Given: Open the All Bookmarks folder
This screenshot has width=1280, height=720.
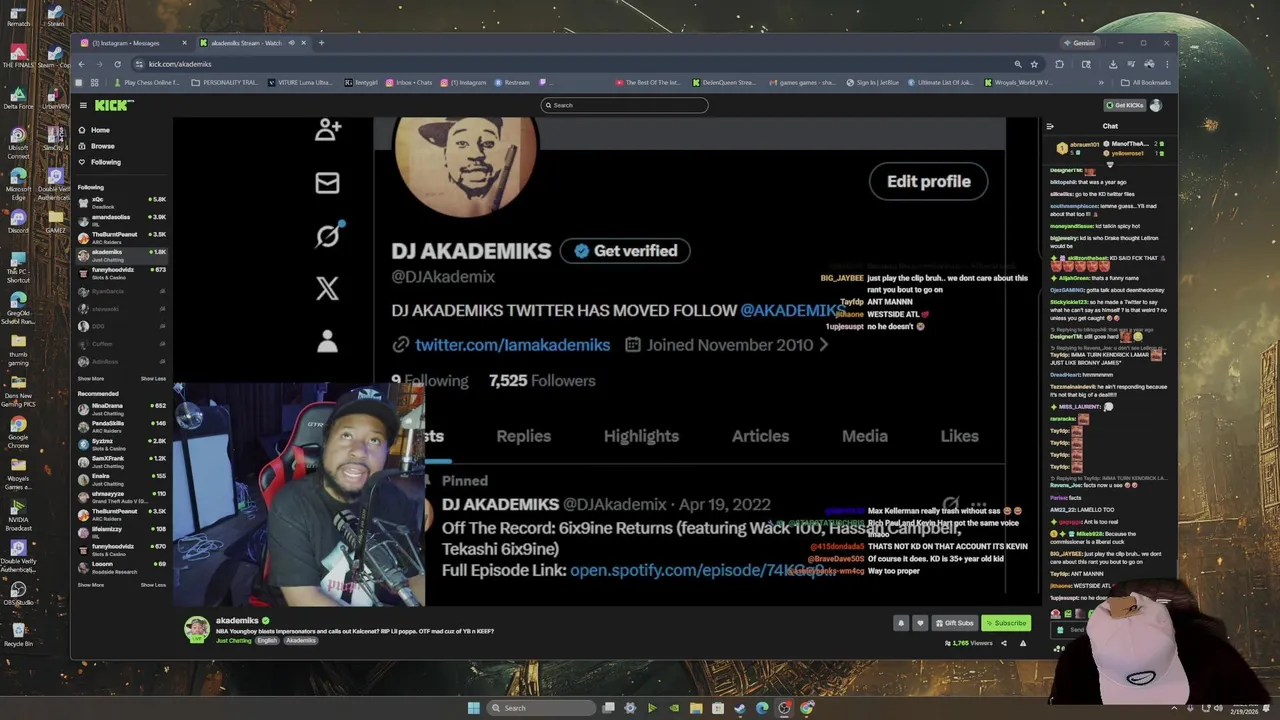Looking at the screenshot, I should click(x=1146, y=83).
